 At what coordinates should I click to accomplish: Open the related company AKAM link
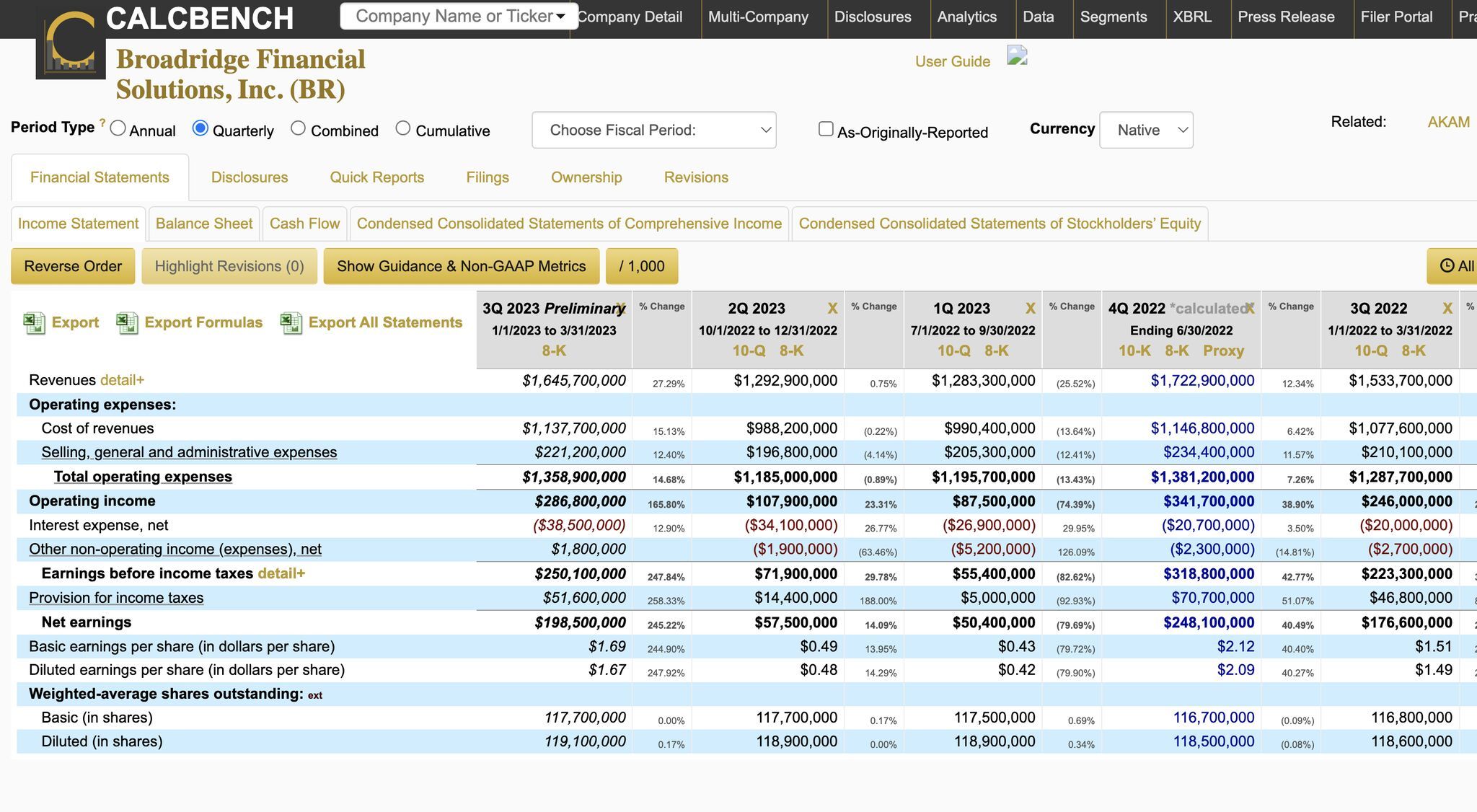coord(1448,122)
